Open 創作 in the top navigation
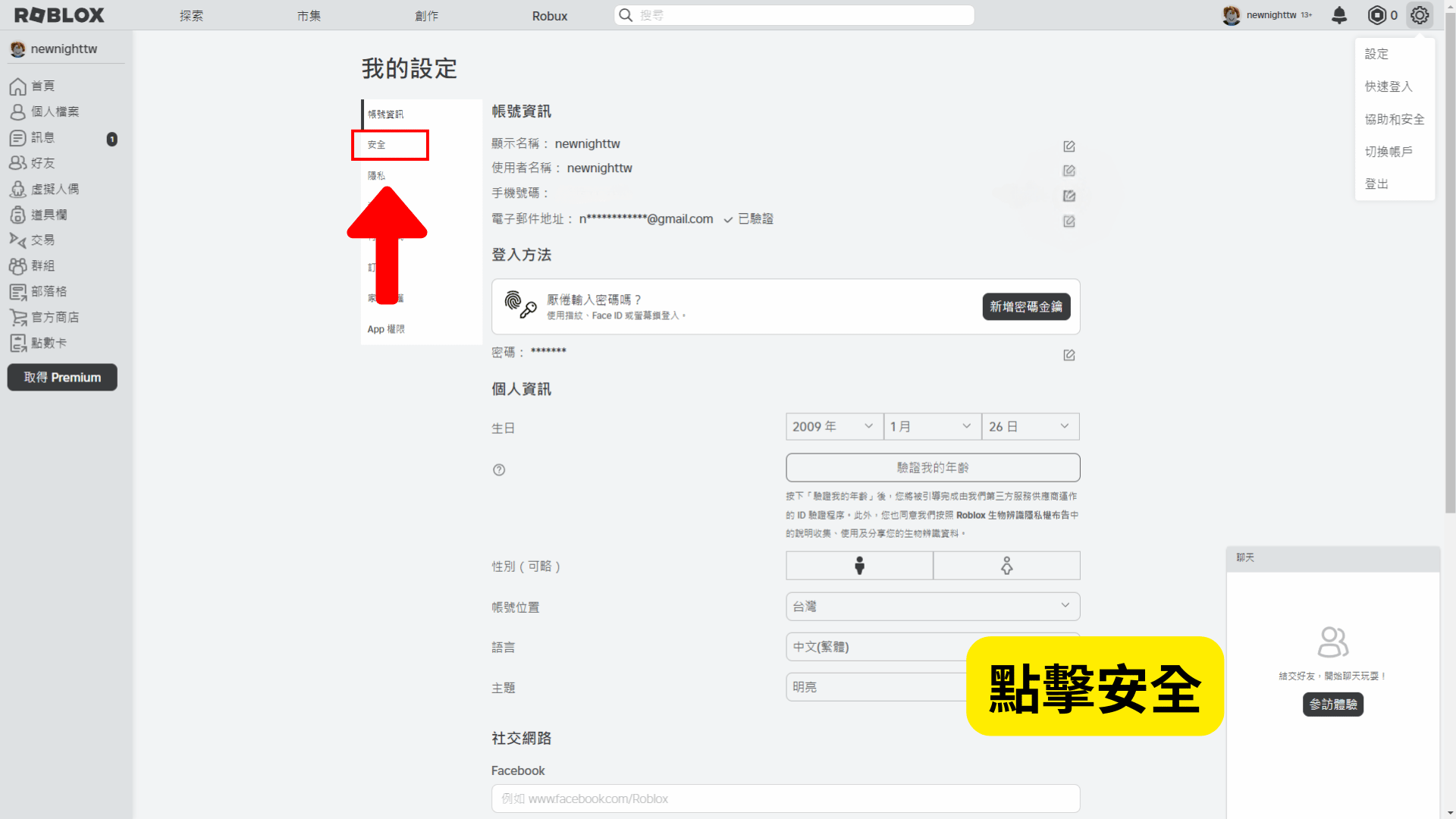Image resolution: width=1456 pixels, height=819 pixels. tap(426, 16)
